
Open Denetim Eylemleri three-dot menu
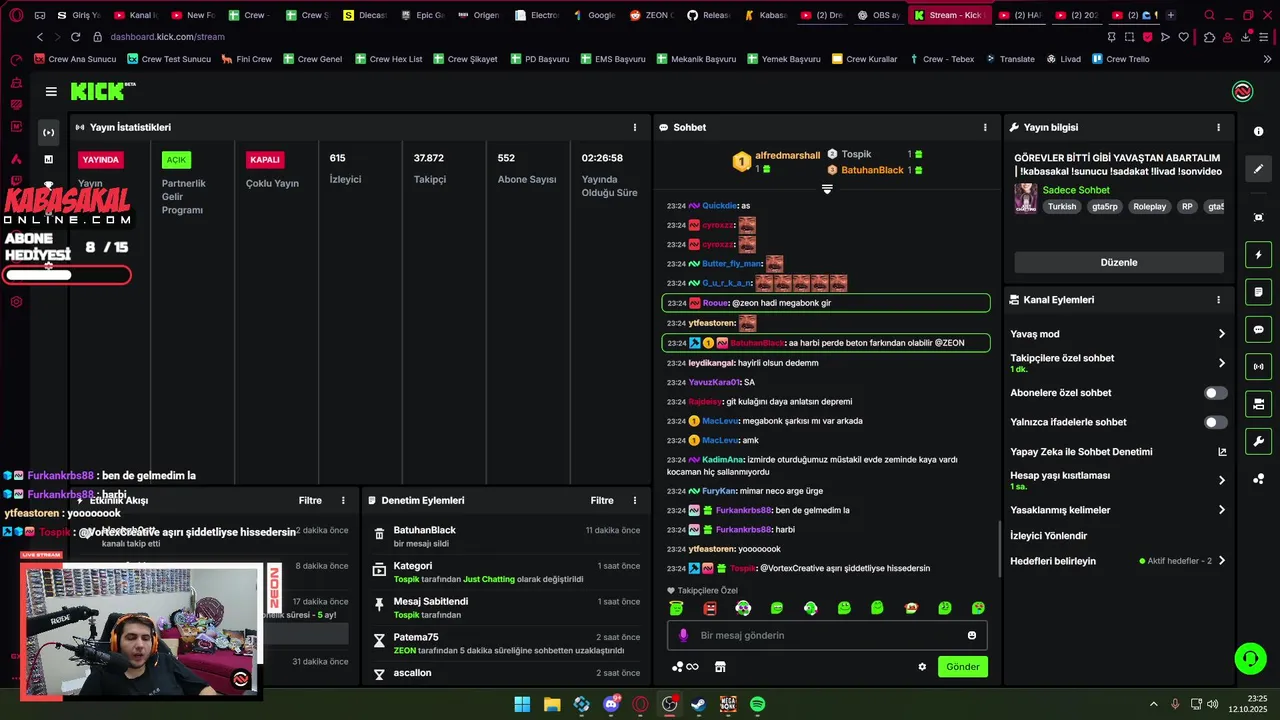[x=634, y=500]
